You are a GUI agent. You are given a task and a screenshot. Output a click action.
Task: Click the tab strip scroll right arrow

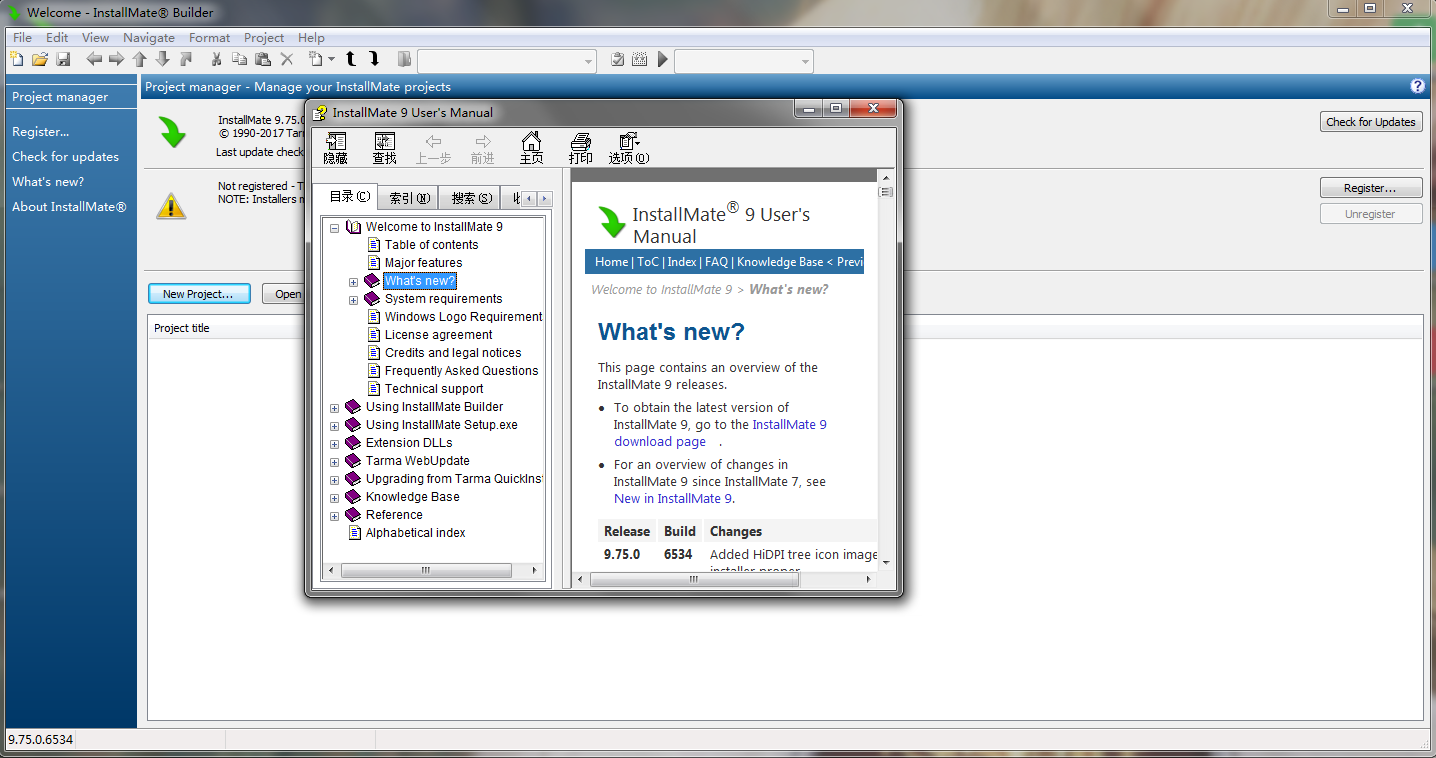click(544, 199)
